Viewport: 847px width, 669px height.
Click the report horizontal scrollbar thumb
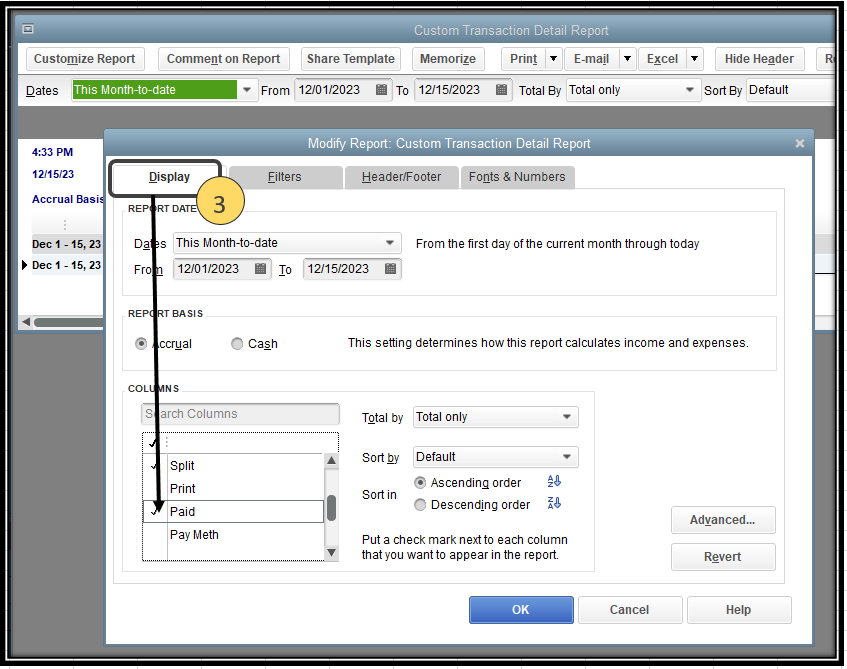point(68,322)
